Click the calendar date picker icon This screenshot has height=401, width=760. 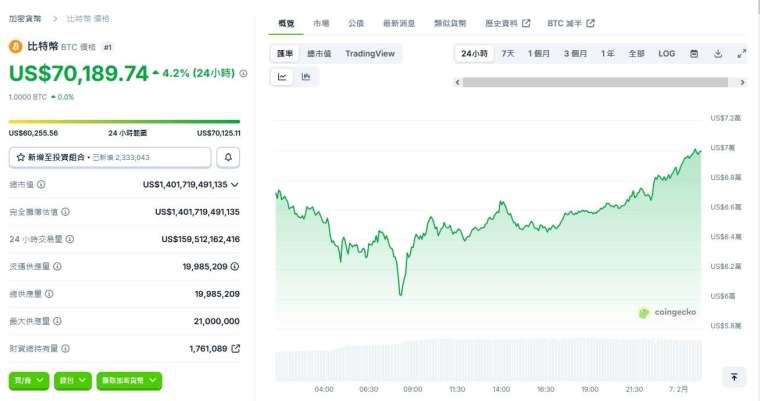[x=694, y=53]
